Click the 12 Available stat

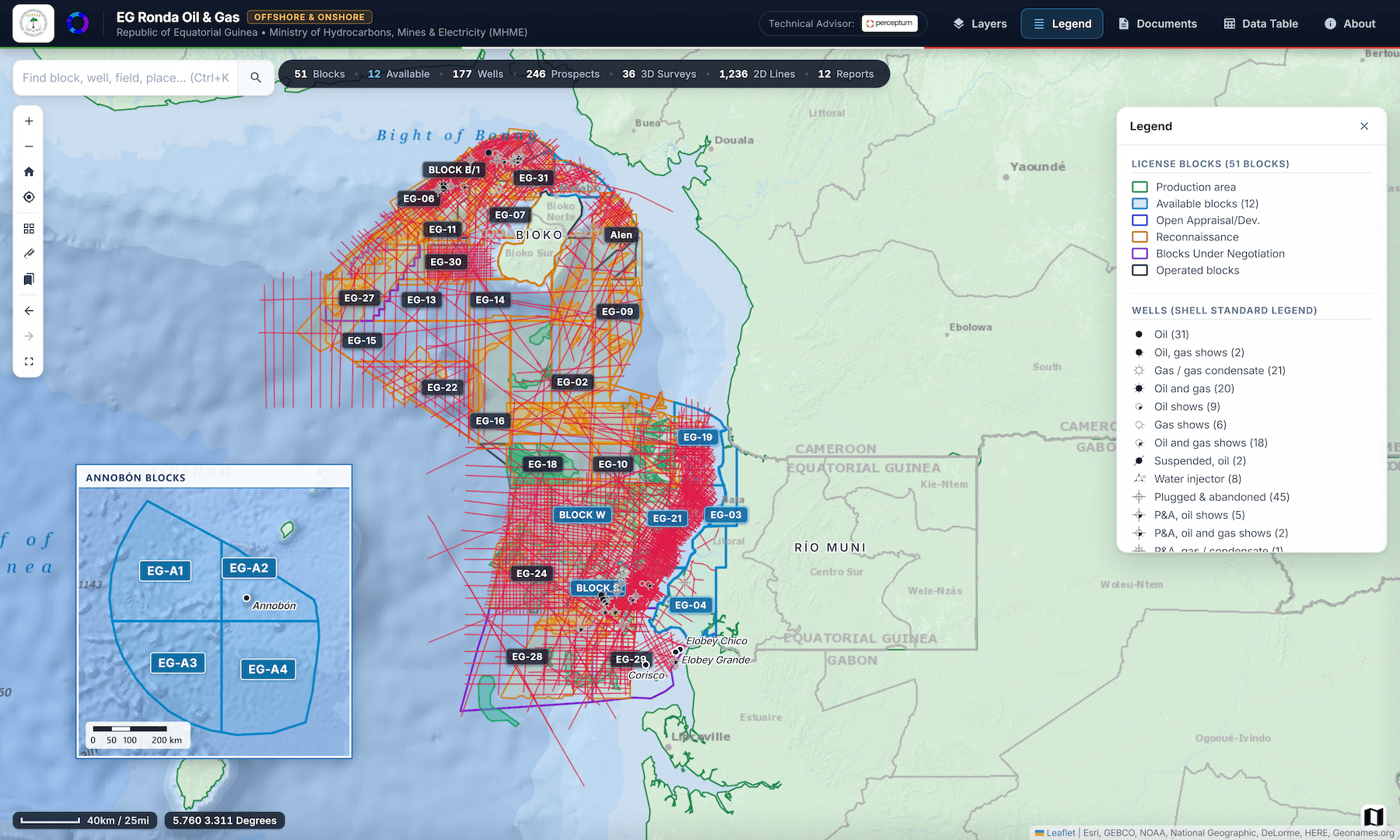[398, 74]
